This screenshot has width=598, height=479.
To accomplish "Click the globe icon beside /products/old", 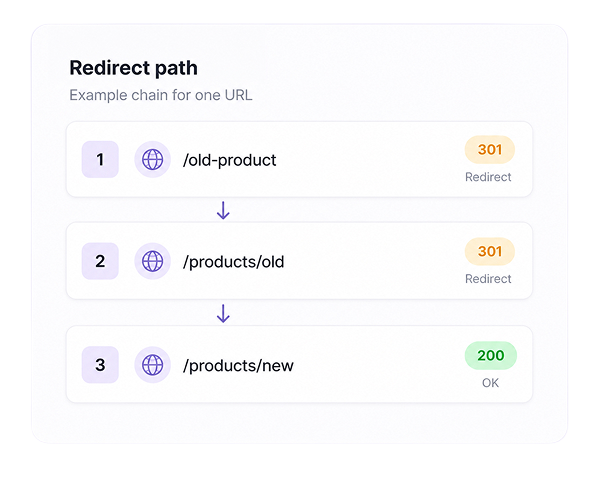I will point(153,261).
